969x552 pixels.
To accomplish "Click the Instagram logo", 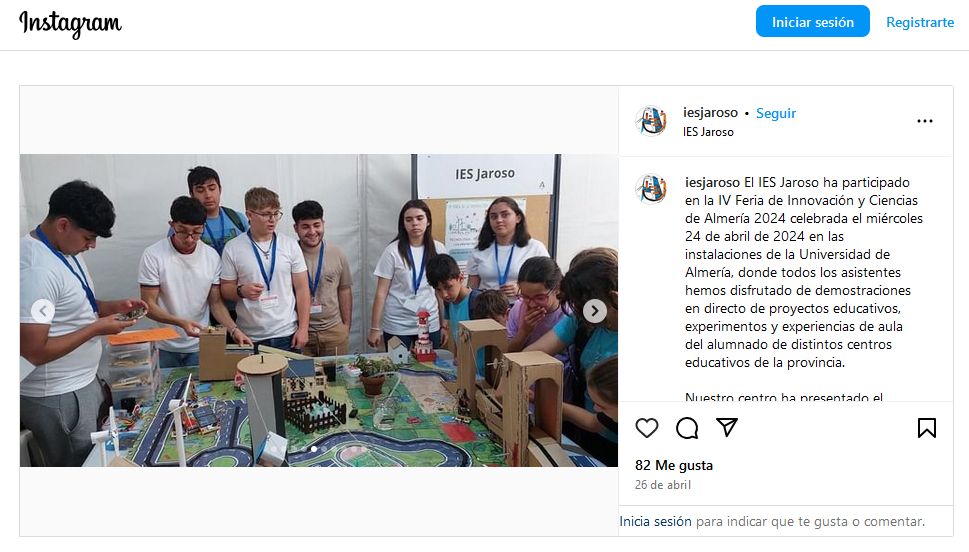I will coord(70,23).
